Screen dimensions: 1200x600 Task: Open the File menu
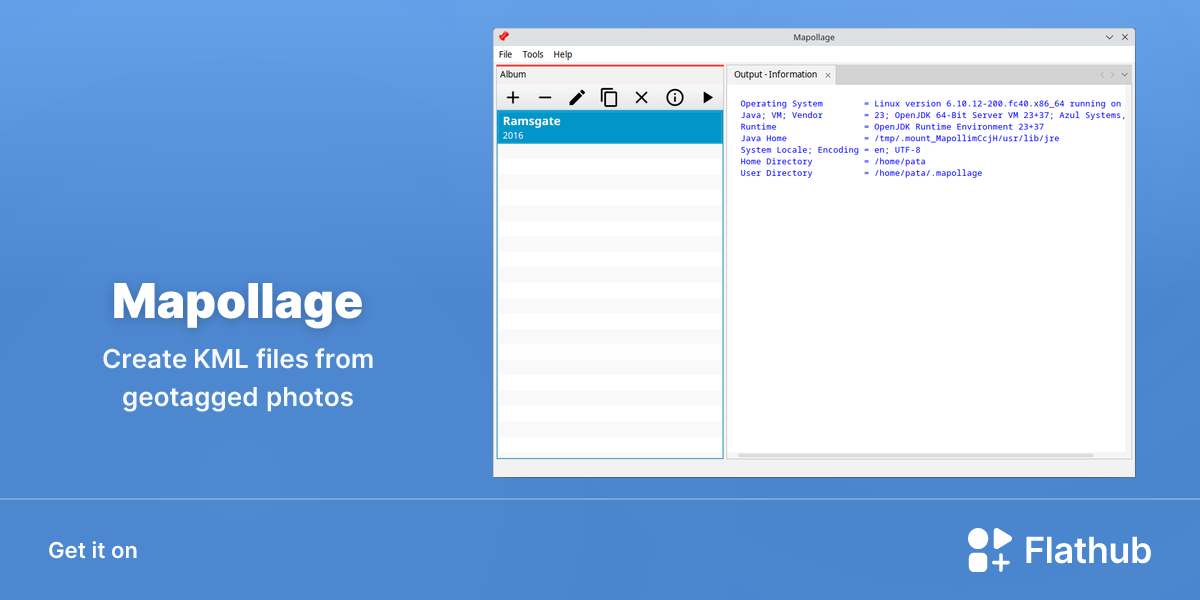coord(506,54)
